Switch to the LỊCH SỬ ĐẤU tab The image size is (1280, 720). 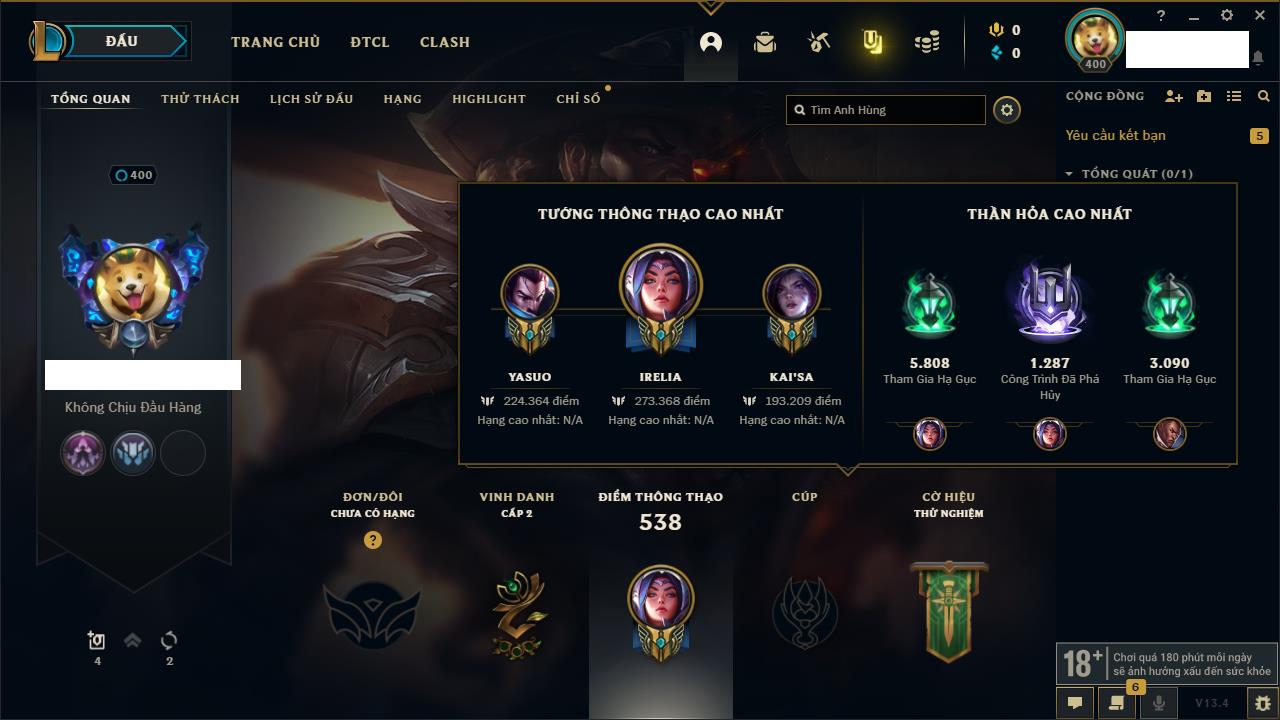pyautogui.click(x=311, y=99)
